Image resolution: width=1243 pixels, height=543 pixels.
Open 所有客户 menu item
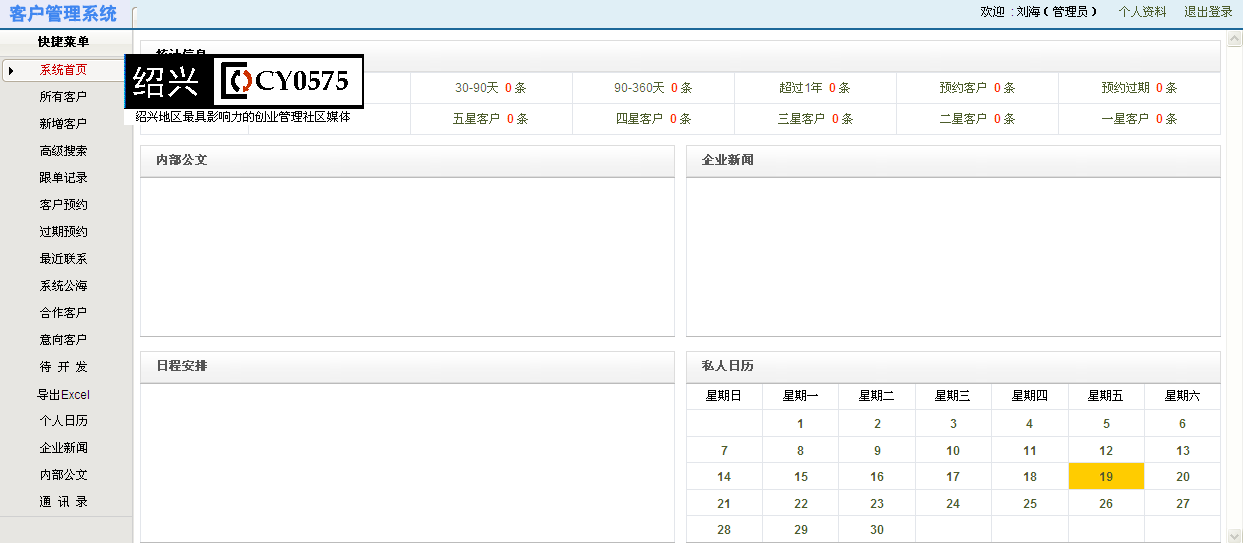point(63,97)
